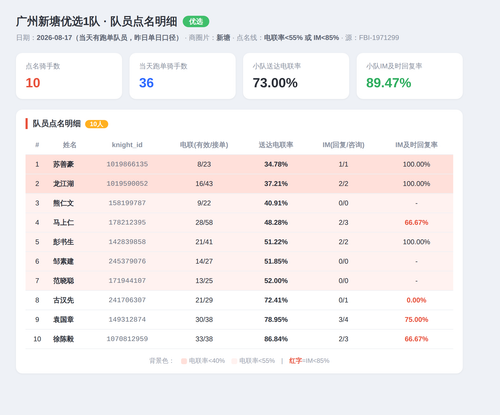Select the 小队送达电联率 card showing 73.00%

click(x=296, y=76)
